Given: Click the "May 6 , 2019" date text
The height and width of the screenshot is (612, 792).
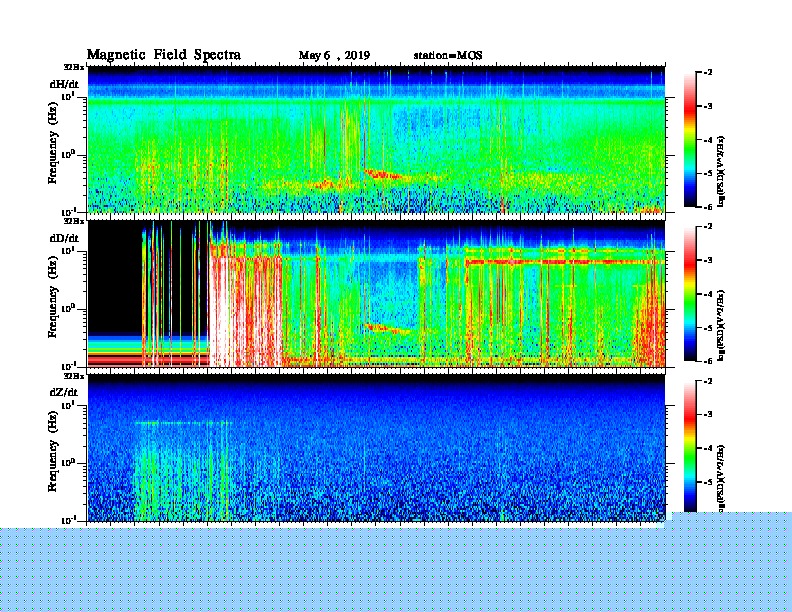Looking at the screenshot, I should tap(334, 55).
